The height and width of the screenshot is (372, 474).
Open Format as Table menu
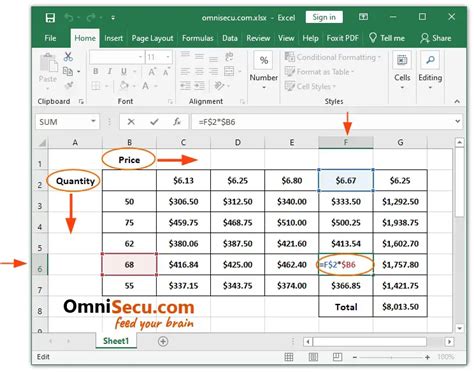(x=319, y=72)
